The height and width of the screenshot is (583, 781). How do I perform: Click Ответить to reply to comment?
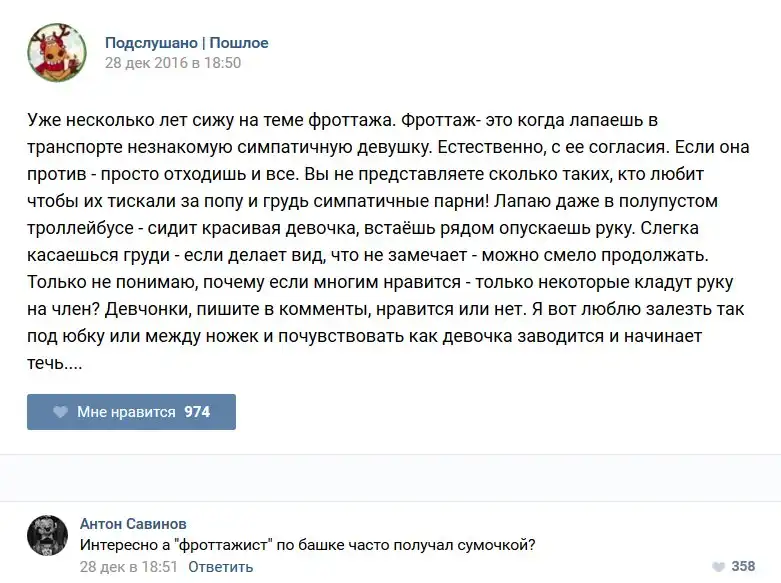(220, 567)
